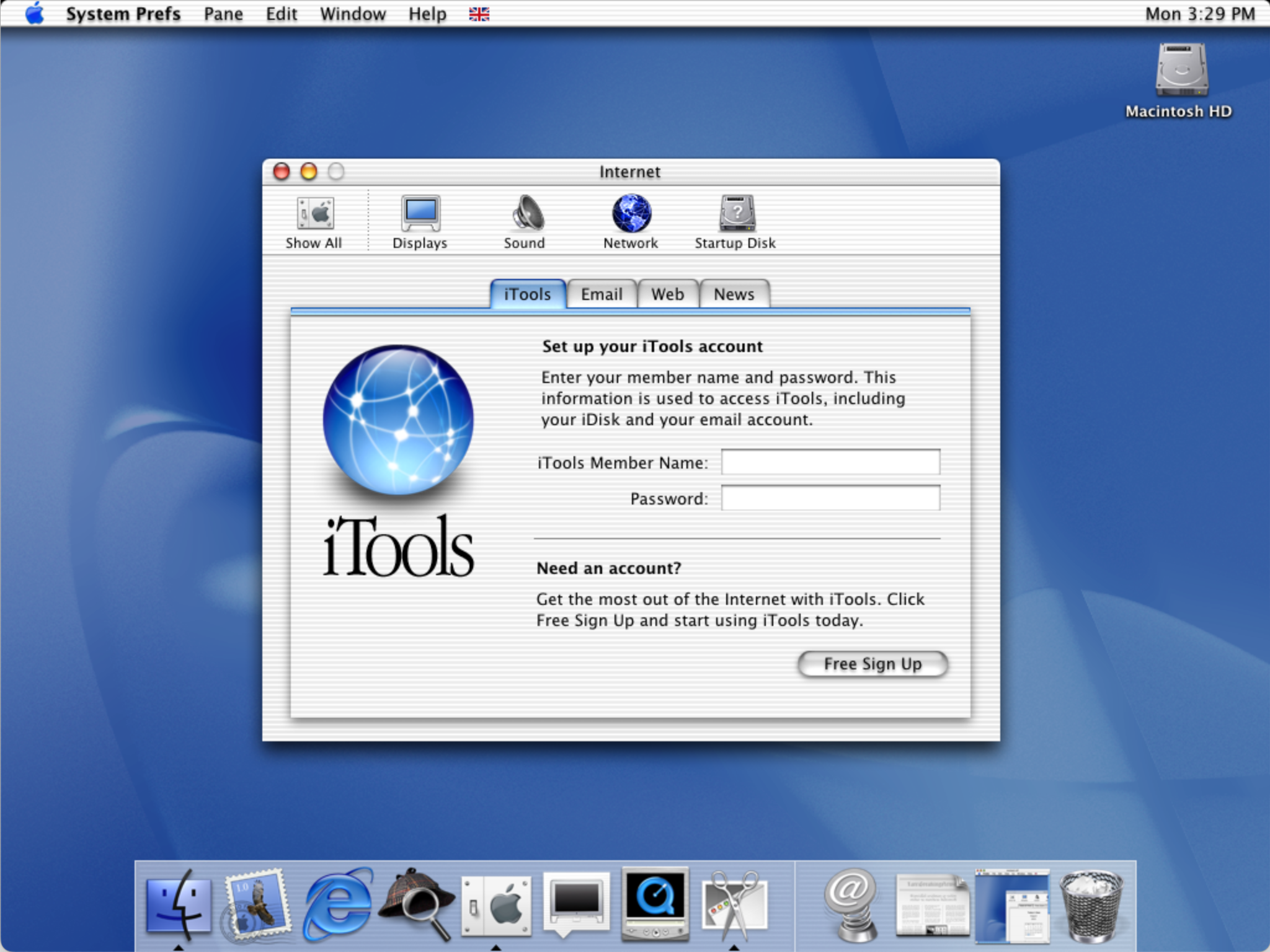Viewport: 1270px width, 952px height.
Task: Open the Apple menu
Action: click(35, 14)
